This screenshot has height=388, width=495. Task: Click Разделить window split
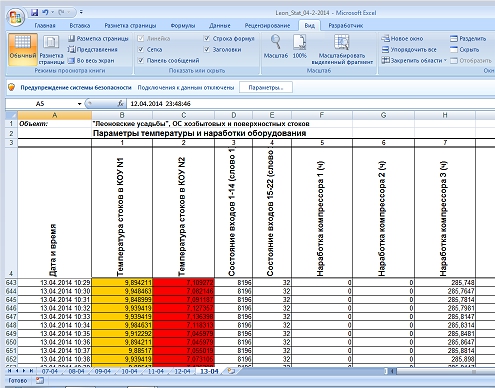468,39
